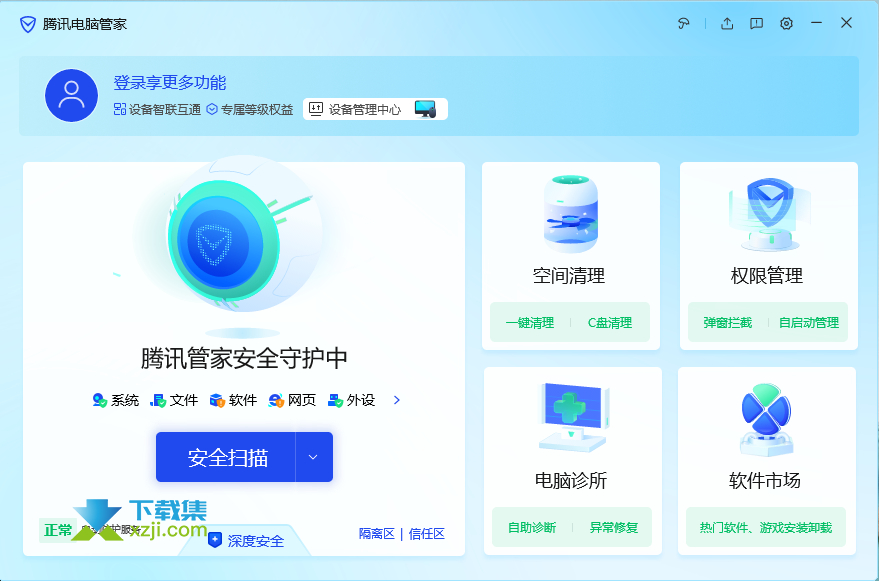Open the 权限管理 shield icon

coord(767,214)
